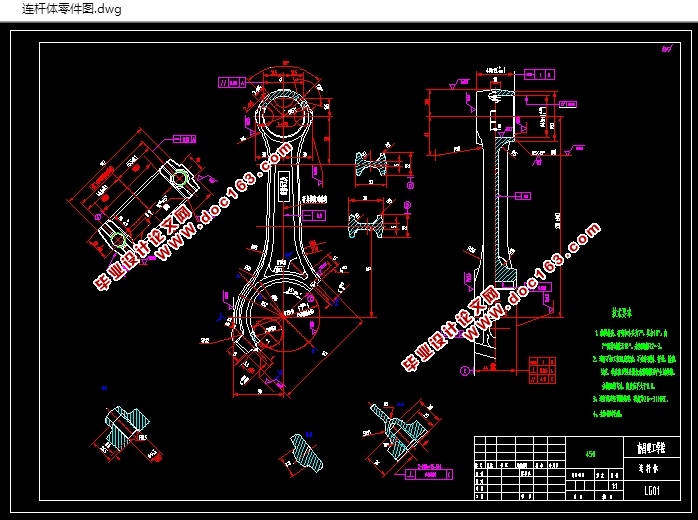This screenshot has height=520, width=698.
Task: Select the scale 1:1 cell in title block
Action: (614, 486)
